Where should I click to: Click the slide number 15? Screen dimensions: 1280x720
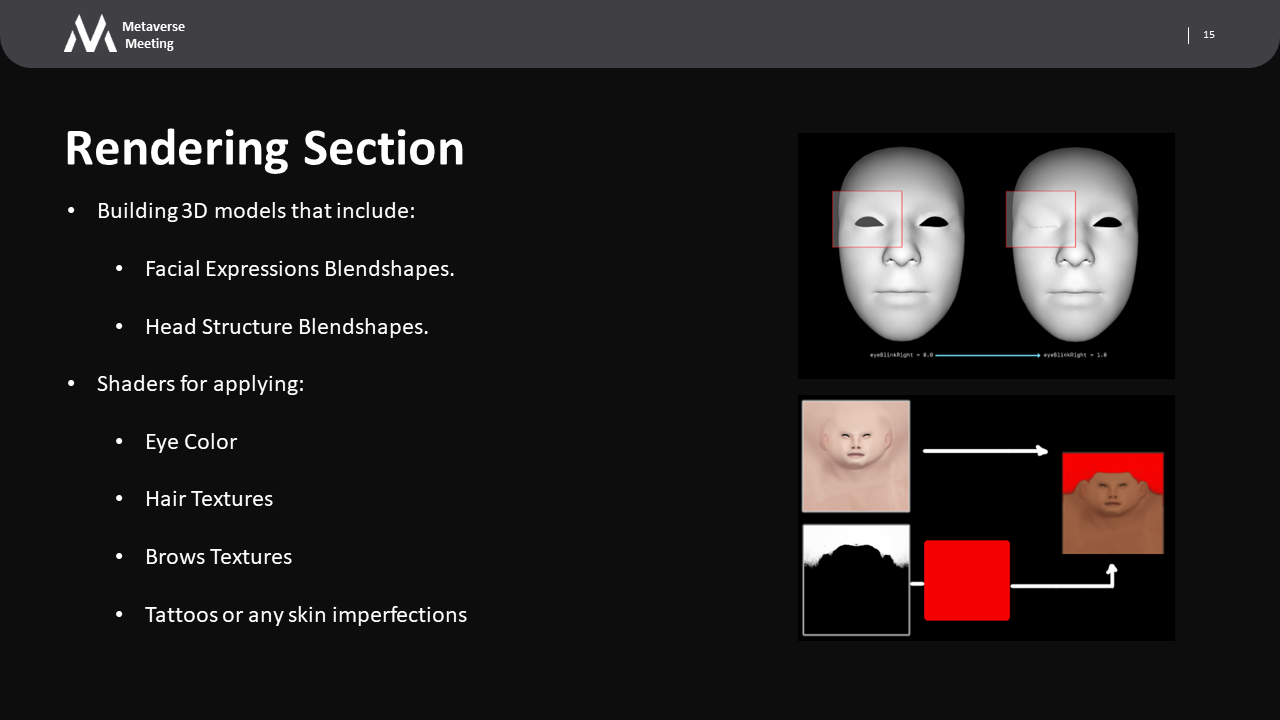tap(1208, 35)
